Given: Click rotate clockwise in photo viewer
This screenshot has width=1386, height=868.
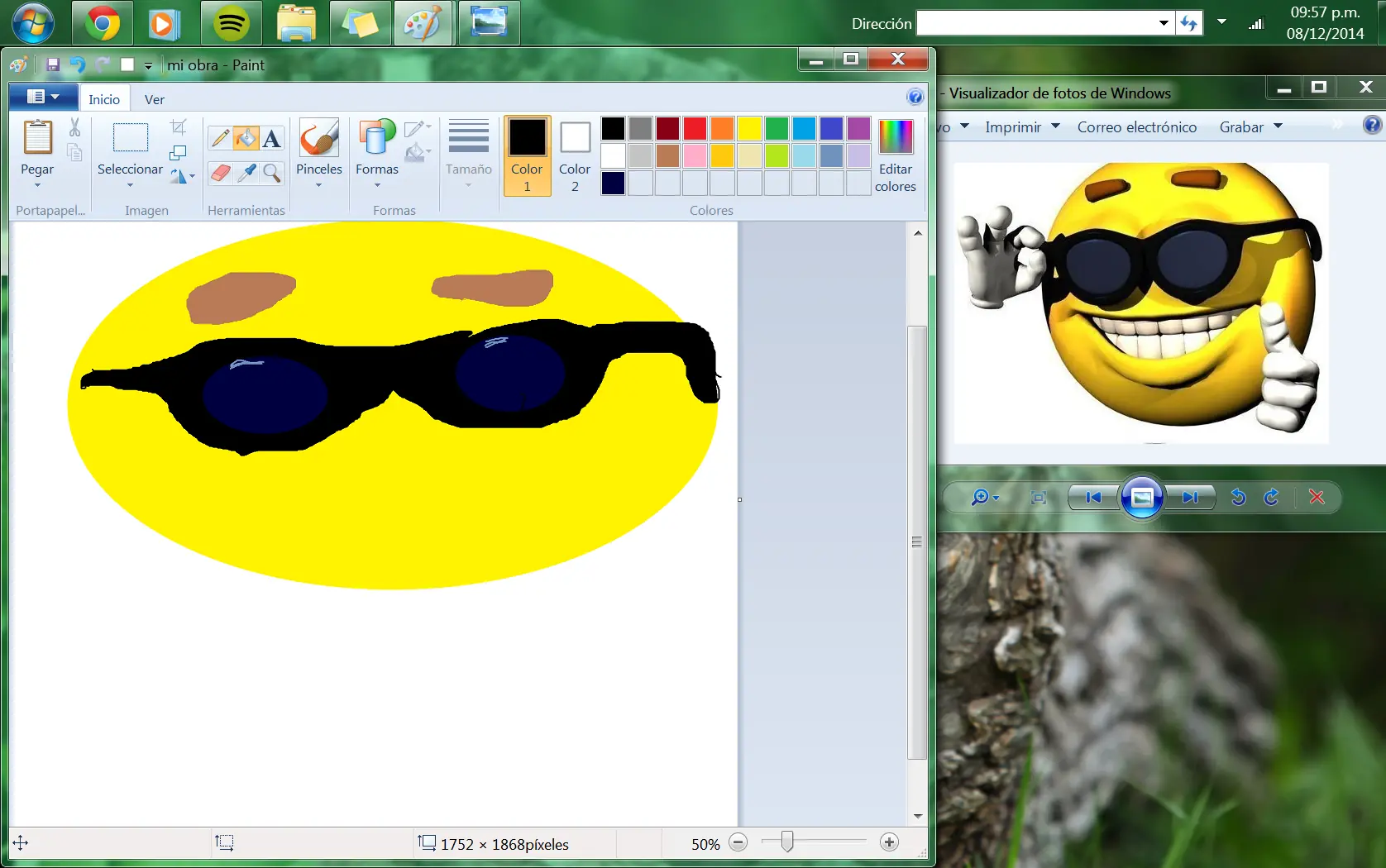Looking at the screenshot, I should click(1271, 497).
